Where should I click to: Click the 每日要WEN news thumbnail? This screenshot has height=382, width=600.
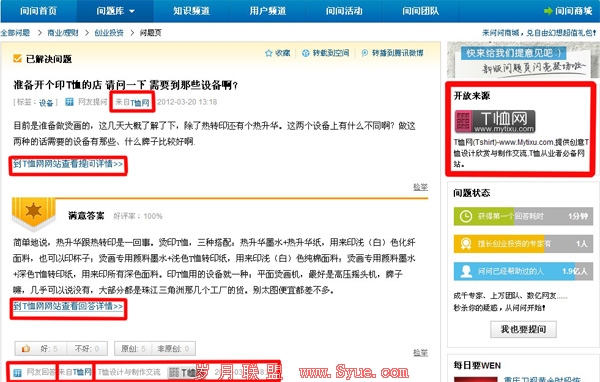476,379
